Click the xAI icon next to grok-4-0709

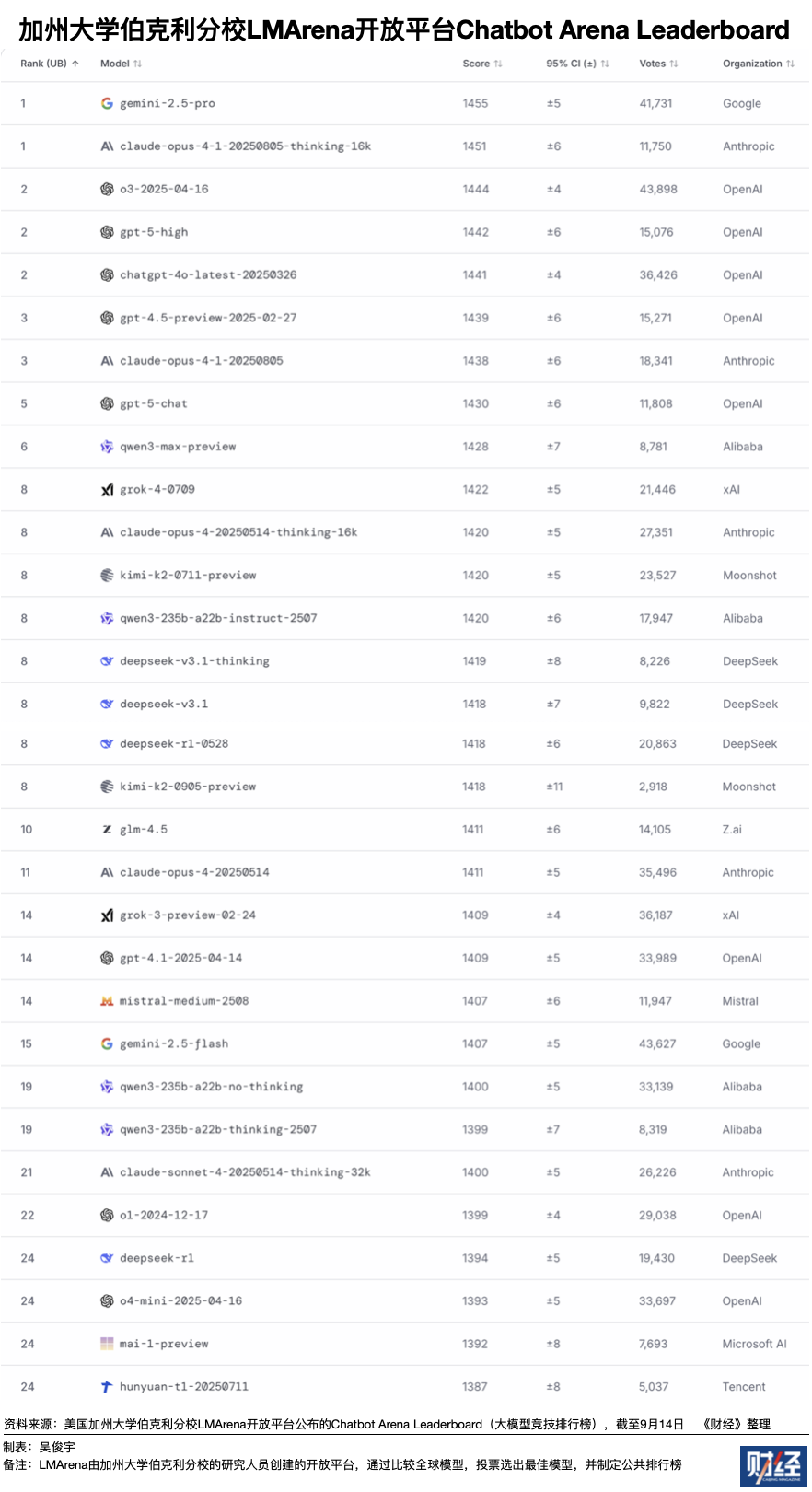(x=107, y=489)
